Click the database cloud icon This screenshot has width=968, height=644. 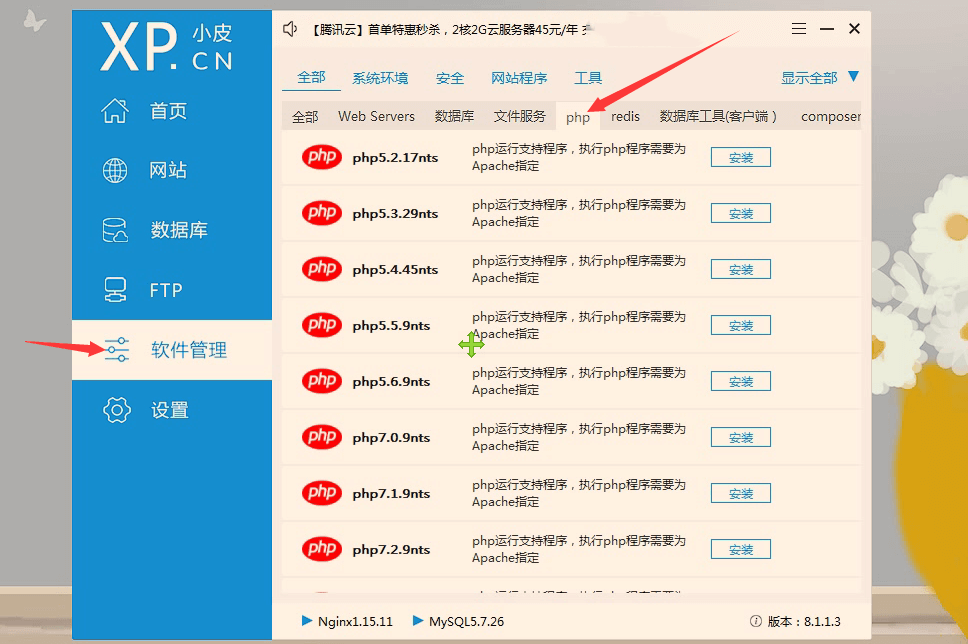click(x=115, y=230)
